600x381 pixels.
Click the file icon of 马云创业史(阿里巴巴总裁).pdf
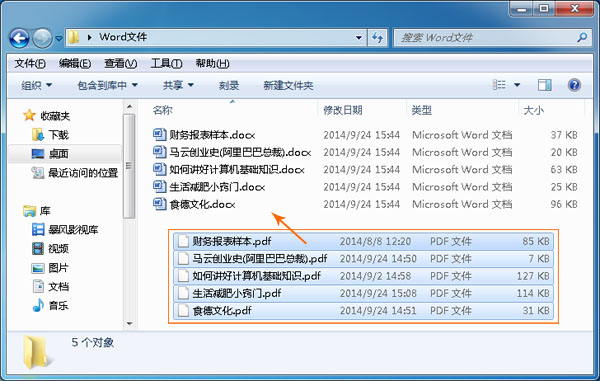click(x=183, y=259)
